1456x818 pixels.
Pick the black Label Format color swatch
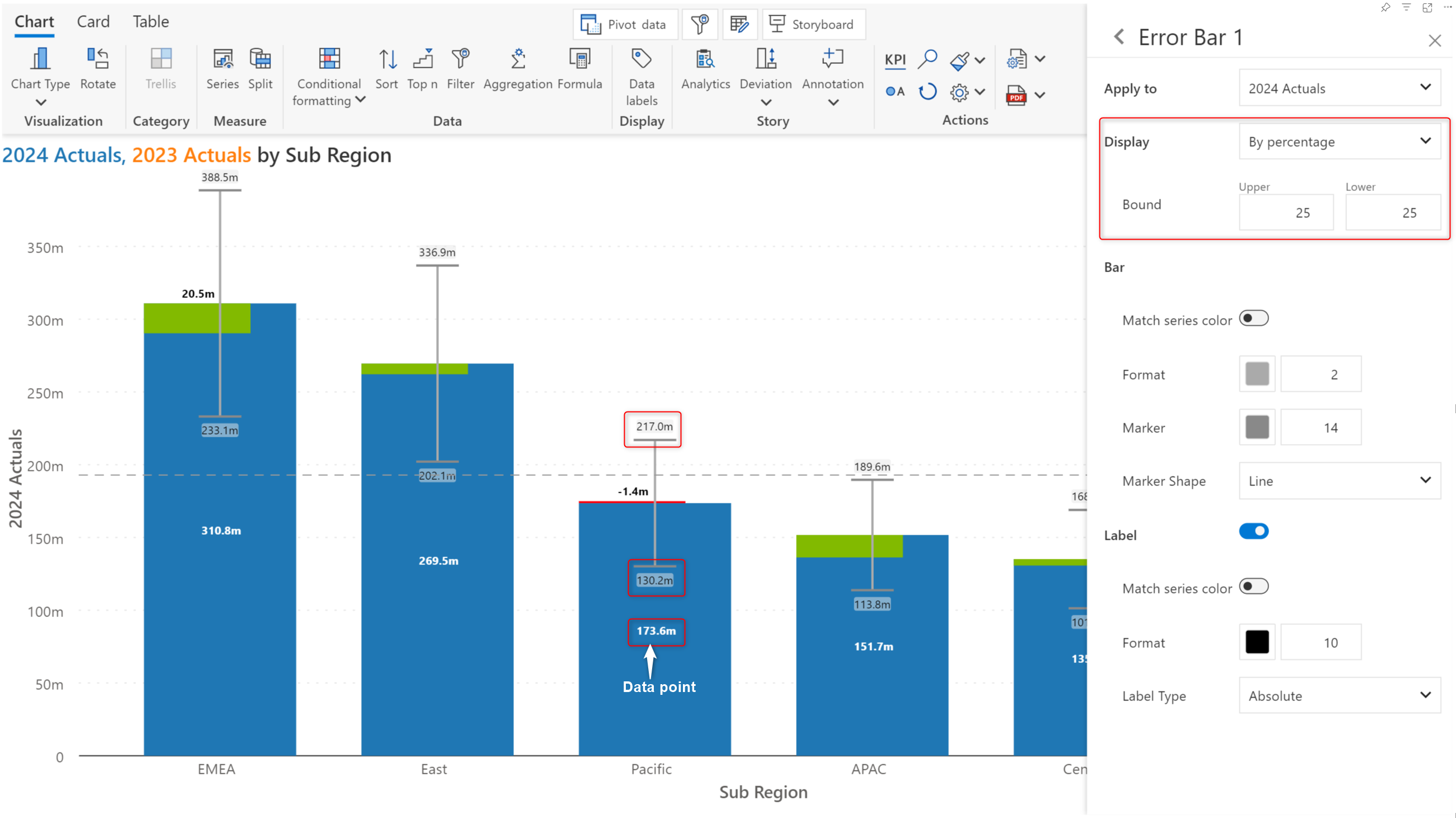(1257, 642)
